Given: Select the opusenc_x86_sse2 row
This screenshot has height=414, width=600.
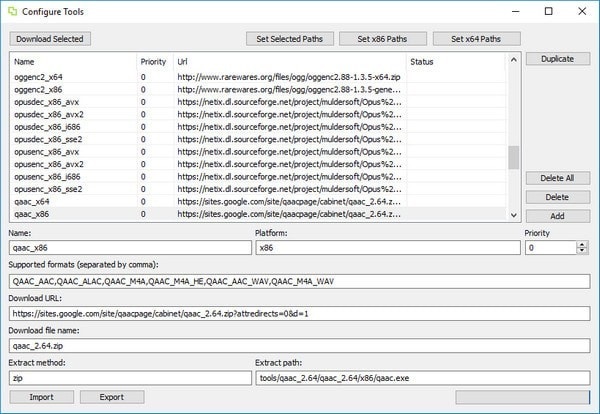Looking at the screenshot, I should 258,189.
